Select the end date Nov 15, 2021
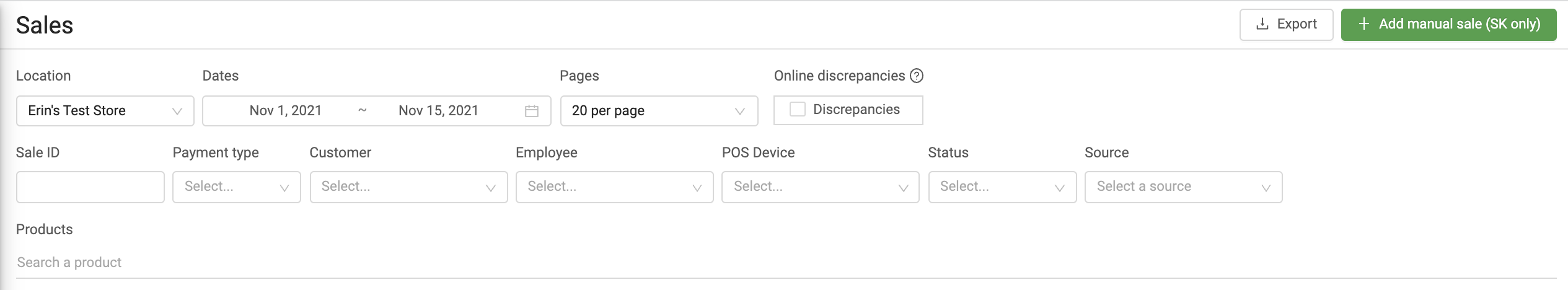This screenshot has height=290, width=1568. point(438,111)
